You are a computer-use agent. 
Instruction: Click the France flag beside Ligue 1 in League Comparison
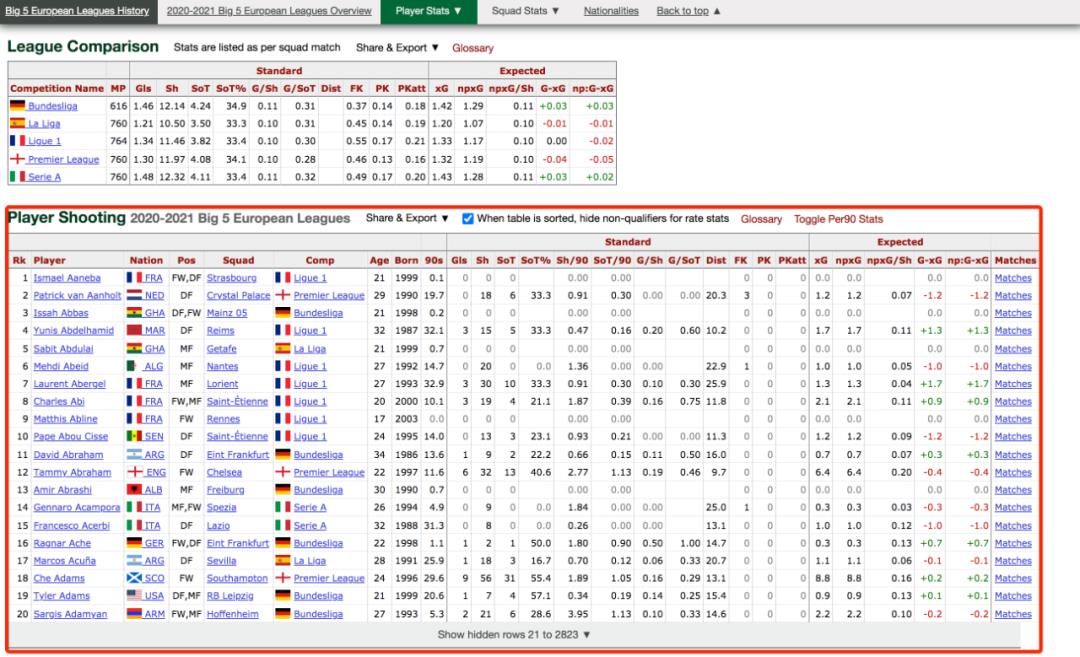(17, 140)
